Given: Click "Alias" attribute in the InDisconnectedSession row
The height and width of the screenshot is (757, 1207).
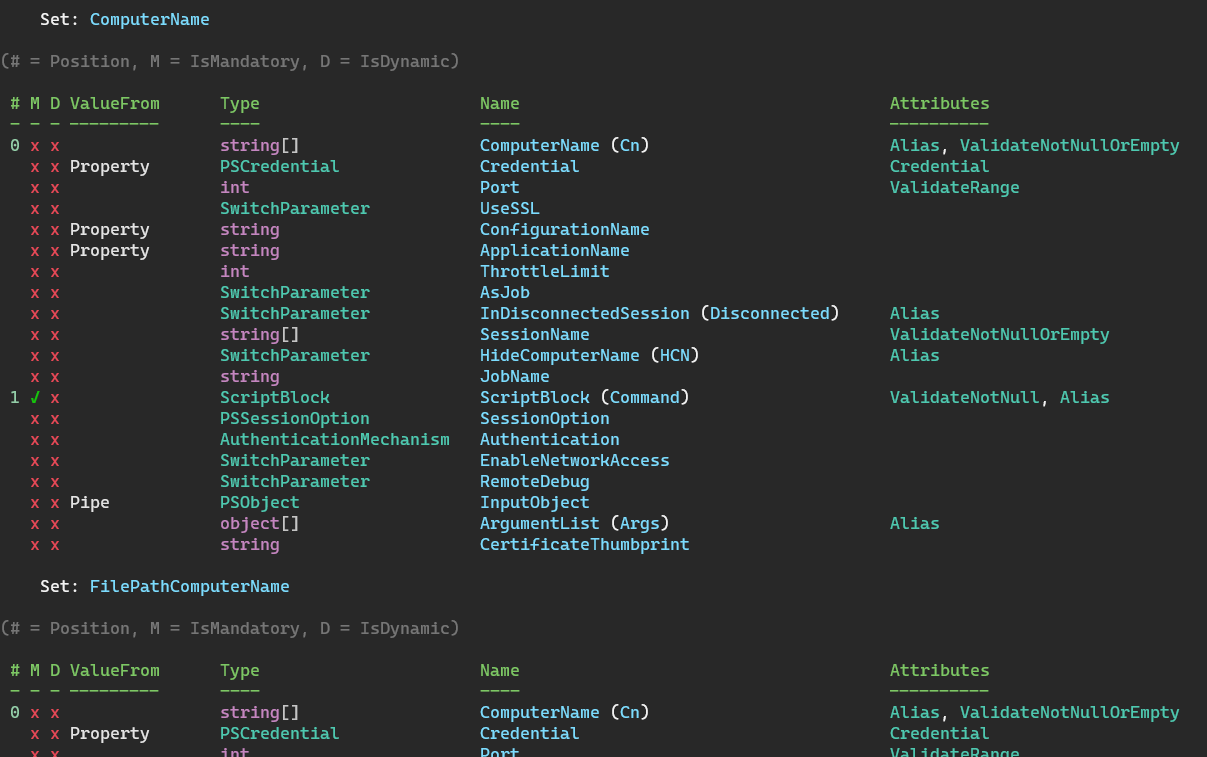Looking at the screenshot, I should [x=915, y=313].
